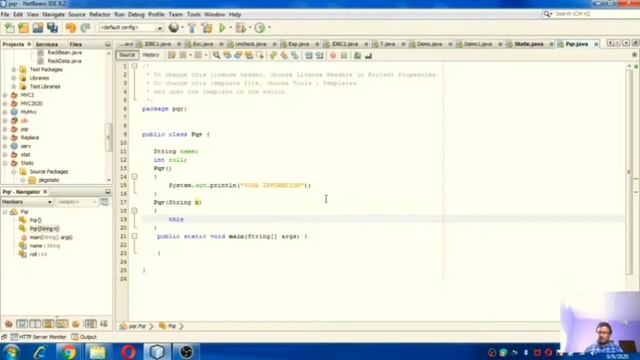The image size is (640, 360).
Task: Click the Stop Macro Recording icon
Action: 344,55
